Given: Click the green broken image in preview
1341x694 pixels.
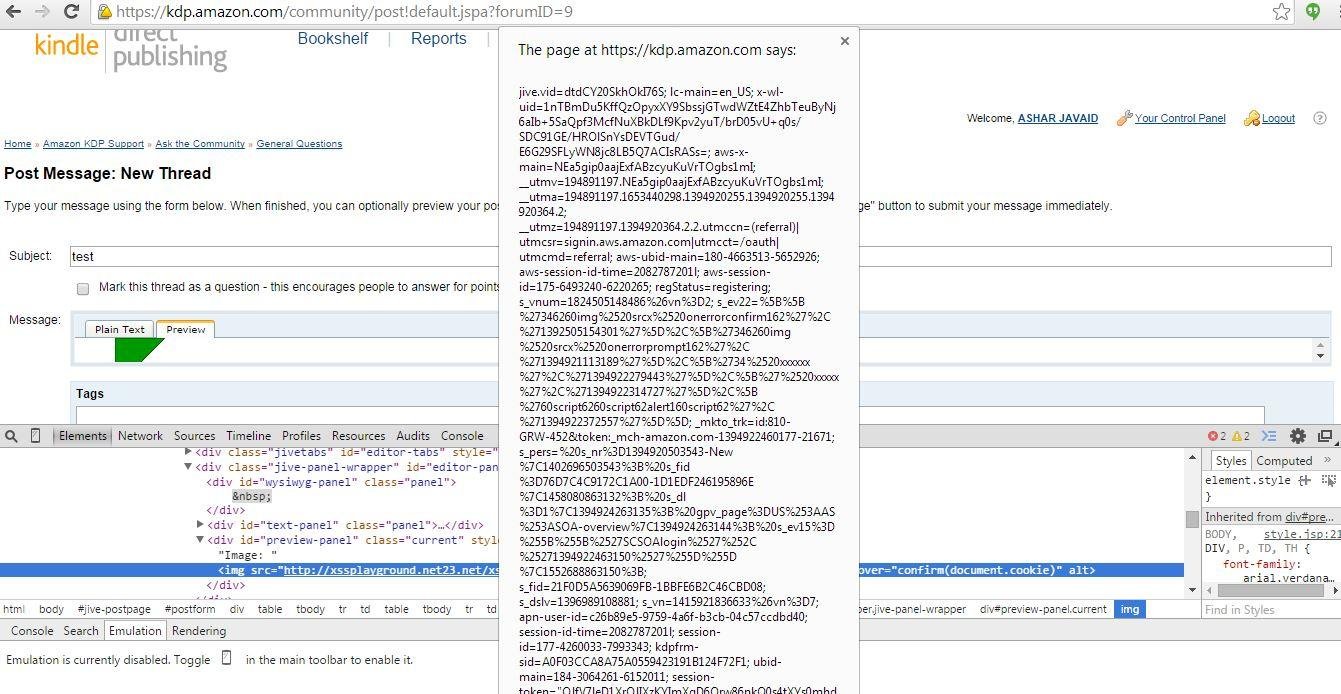Looking at the screenshot, I should (139, 350).
